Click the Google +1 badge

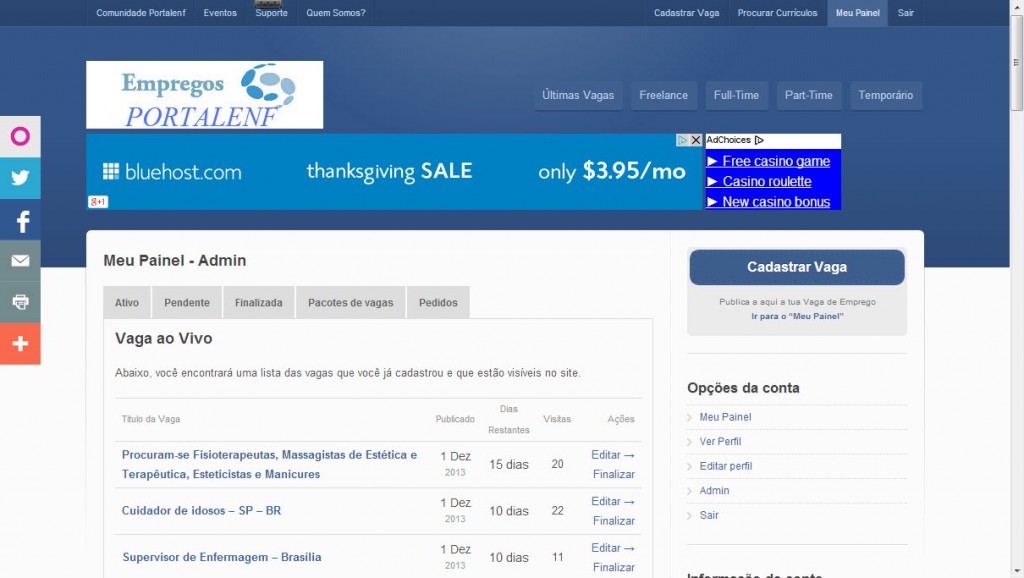click(x=98, y=202)
